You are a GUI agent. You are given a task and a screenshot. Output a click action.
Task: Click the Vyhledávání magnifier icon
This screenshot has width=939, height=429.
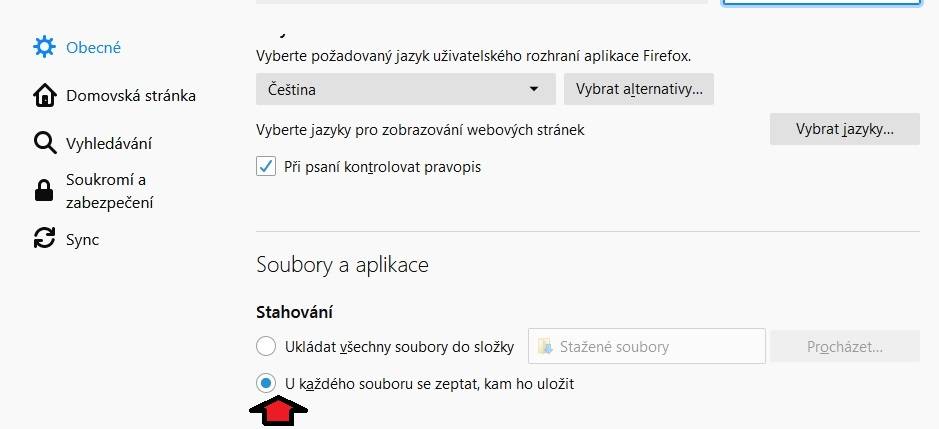pos(44,143)
